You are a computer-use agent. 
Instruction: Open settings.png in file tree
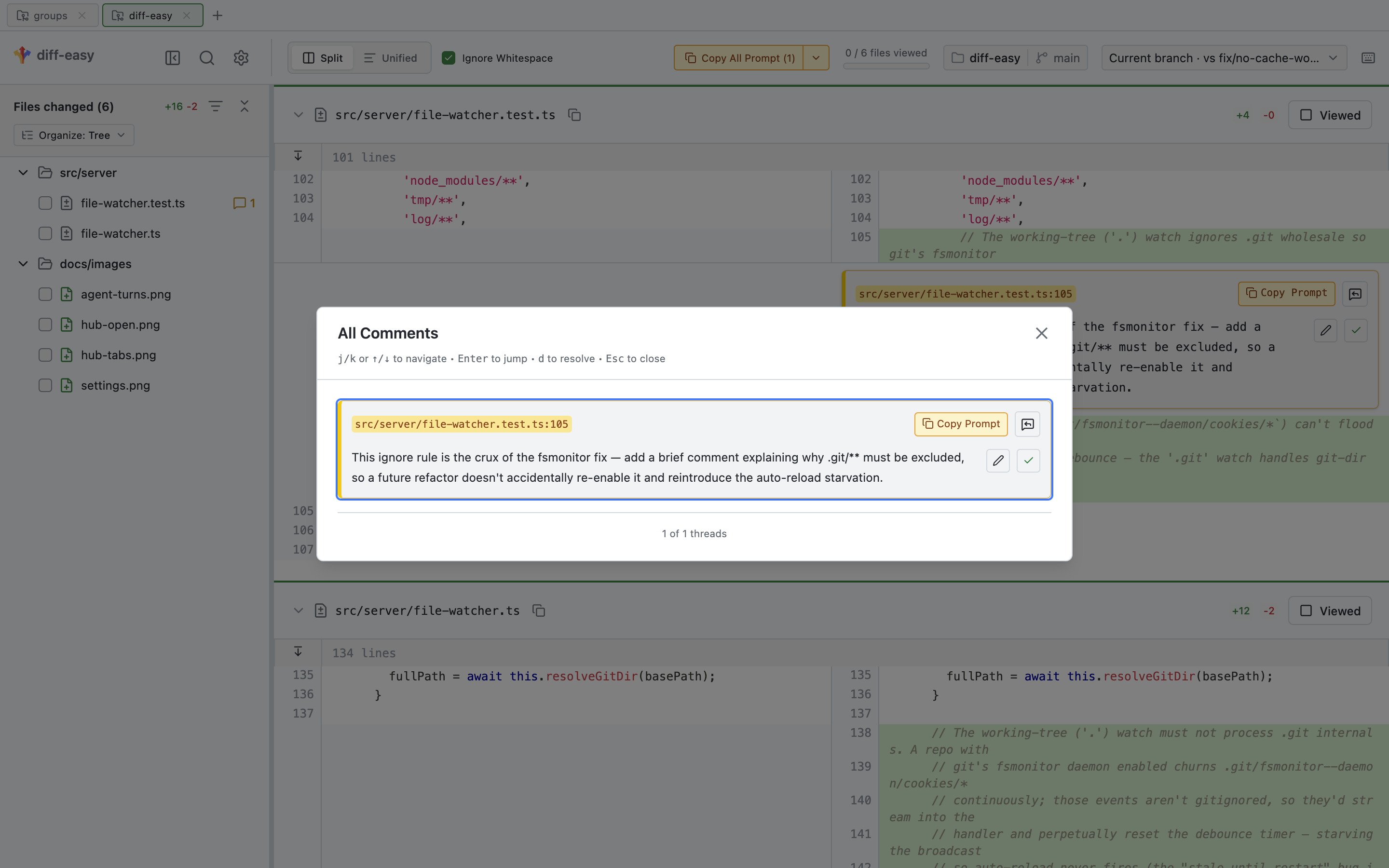coord(115,386)
